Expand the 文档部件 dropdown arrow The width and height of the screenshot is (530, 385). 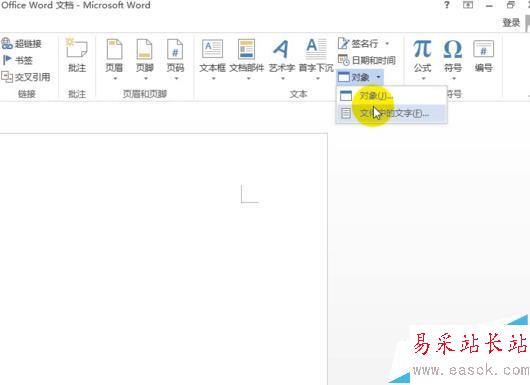coord(248,78)
